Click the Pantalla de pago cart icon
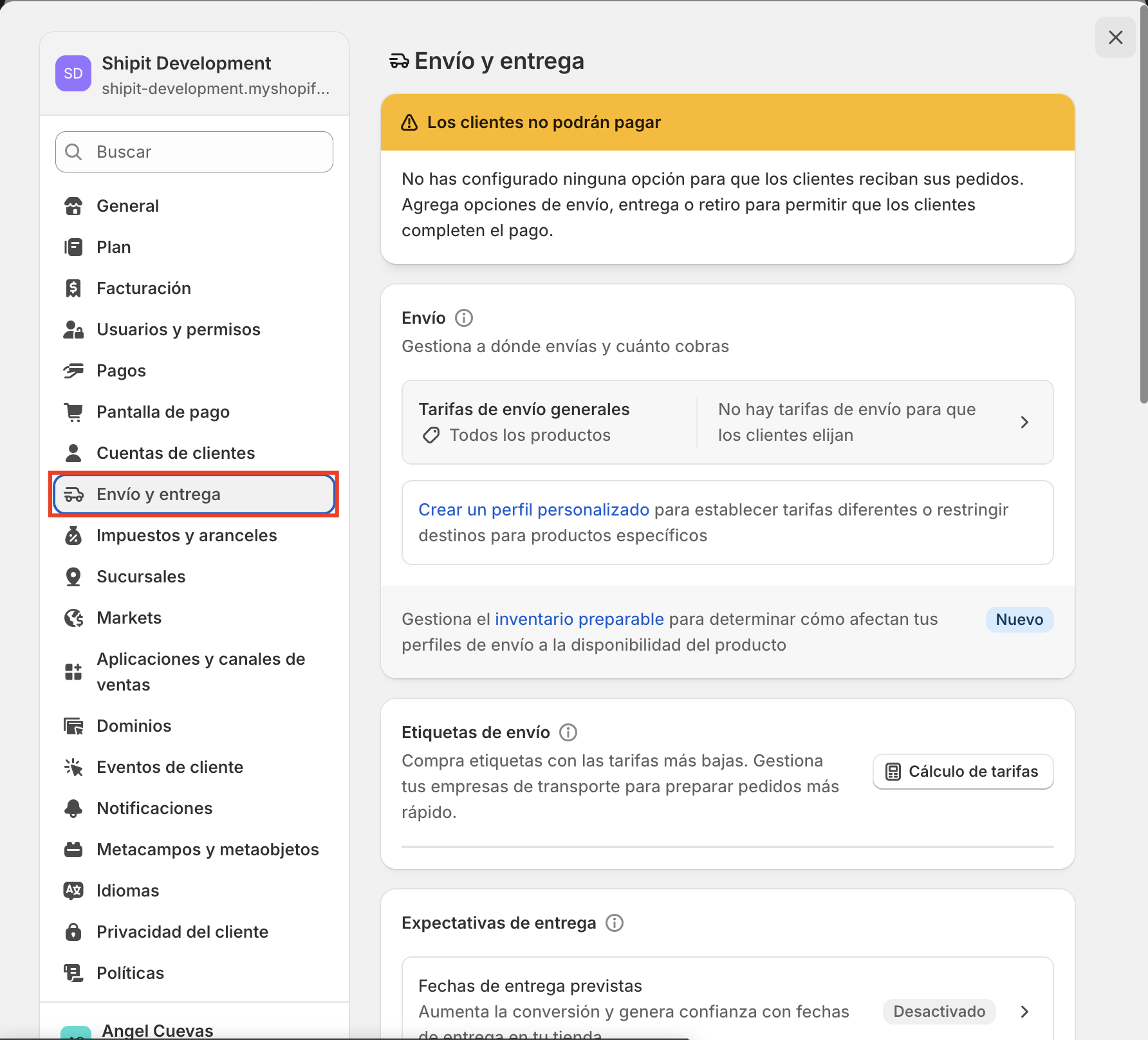 point(74,412)
